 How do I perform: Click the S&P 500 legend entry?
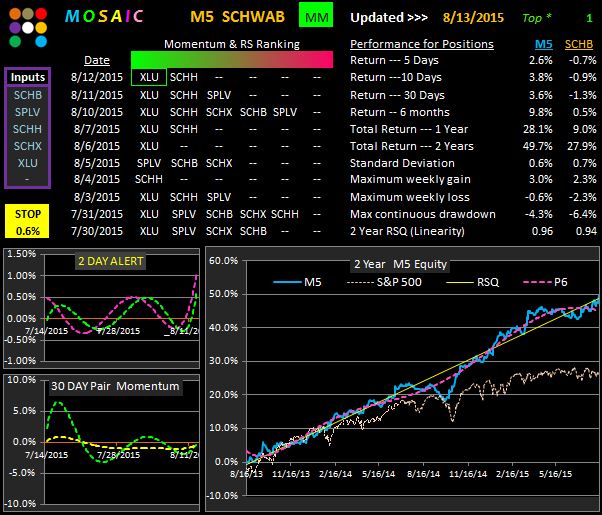384,282
